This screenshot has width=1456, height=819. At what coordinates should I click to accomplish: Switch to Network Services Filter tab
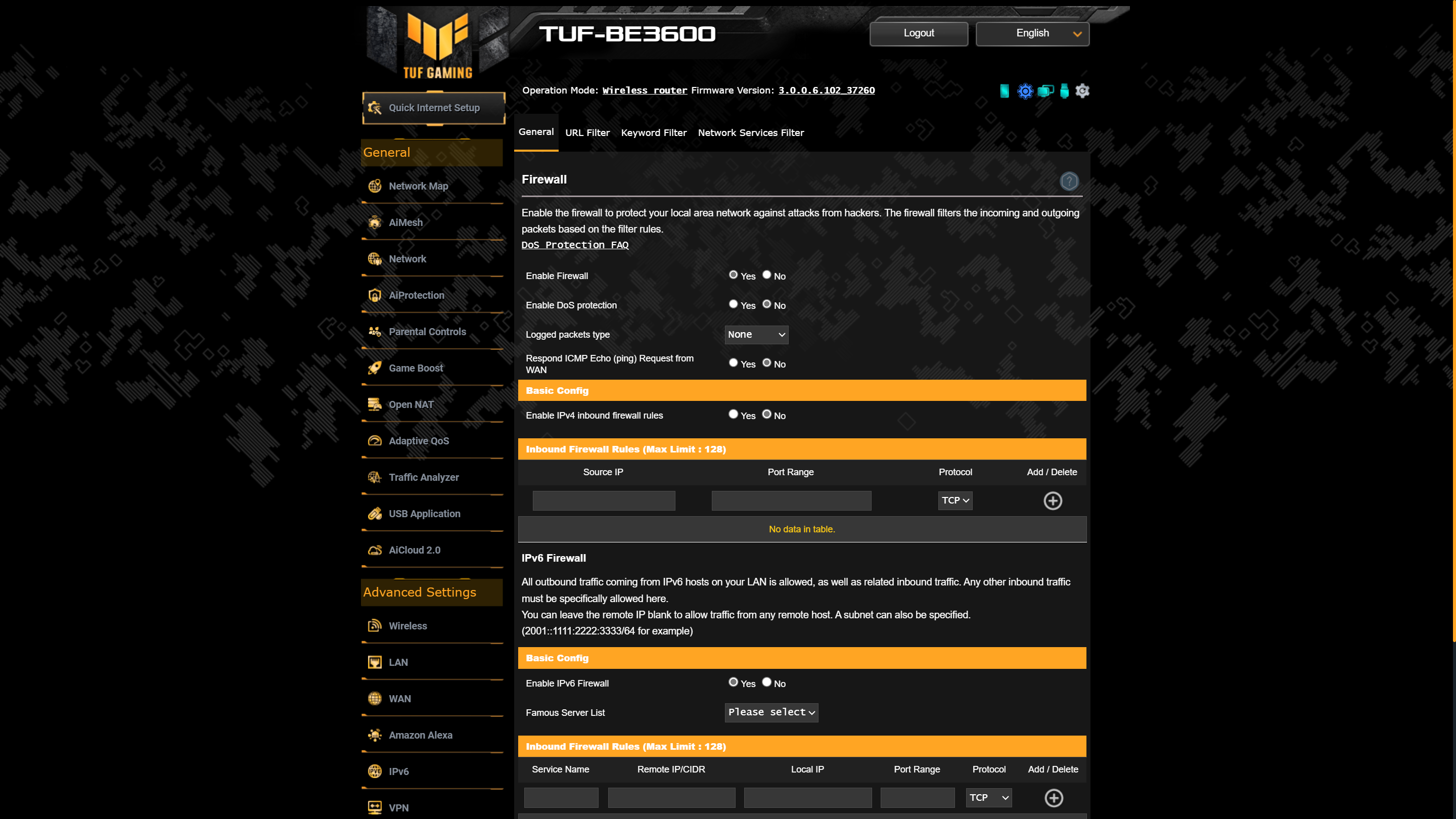click(x=751, y=132)
